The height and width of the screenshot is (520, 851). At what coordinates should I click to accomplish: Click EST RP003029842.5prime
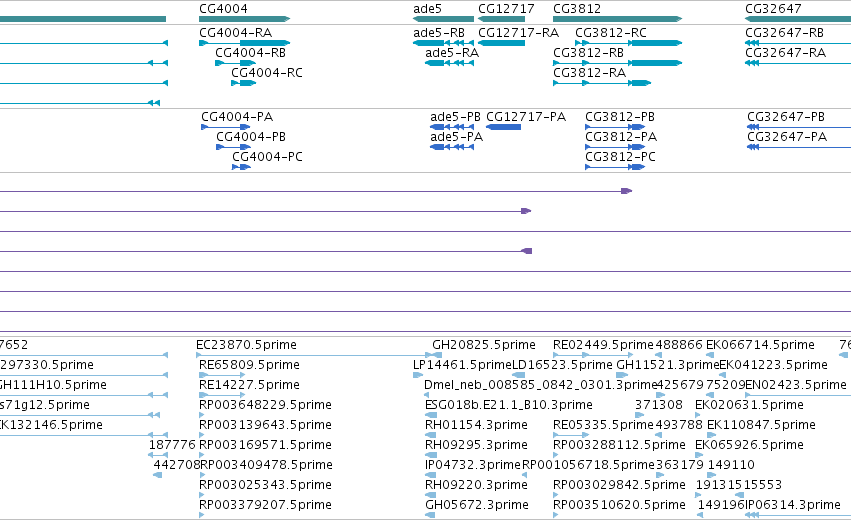[619, 485]
